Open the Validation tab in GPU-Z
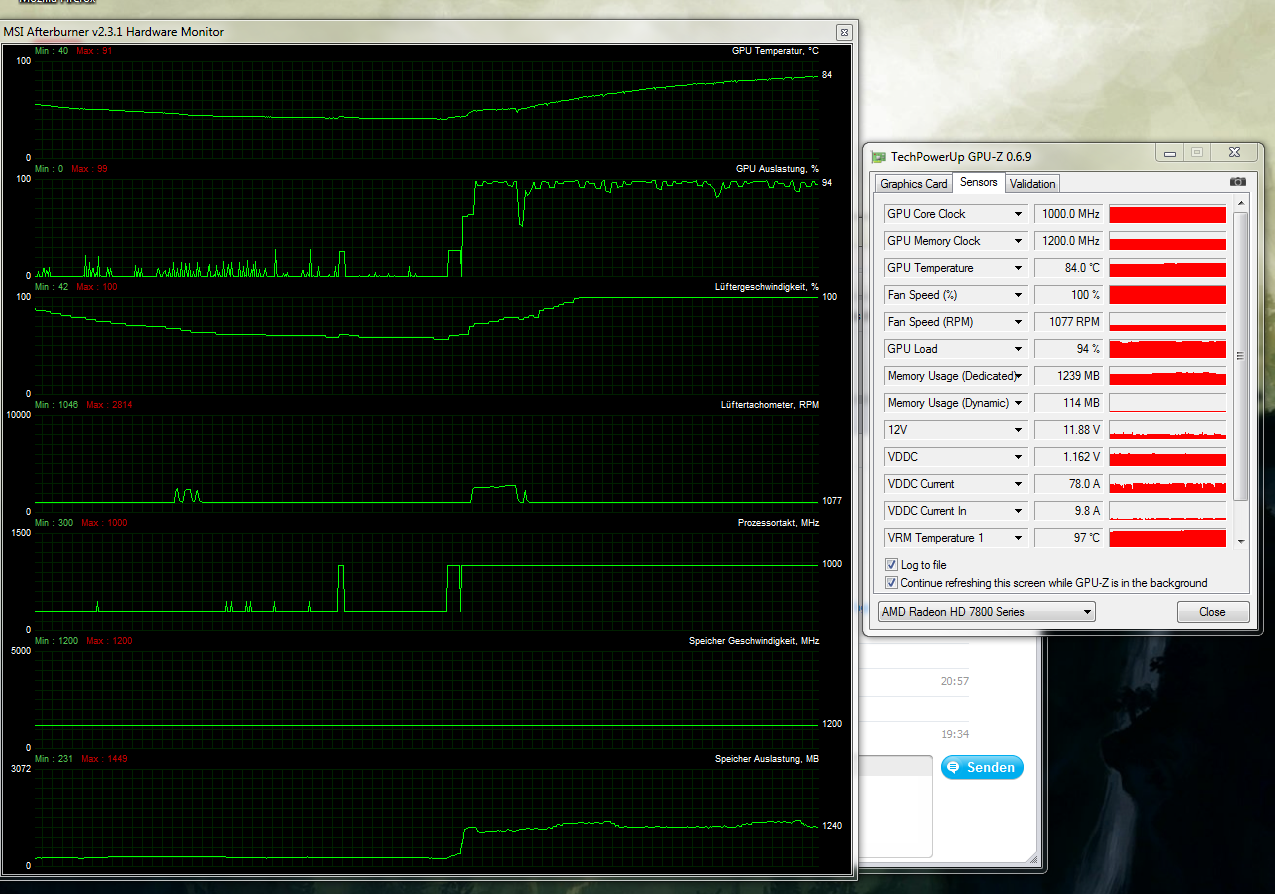The image size is (1275, 894). point(1032,184)
